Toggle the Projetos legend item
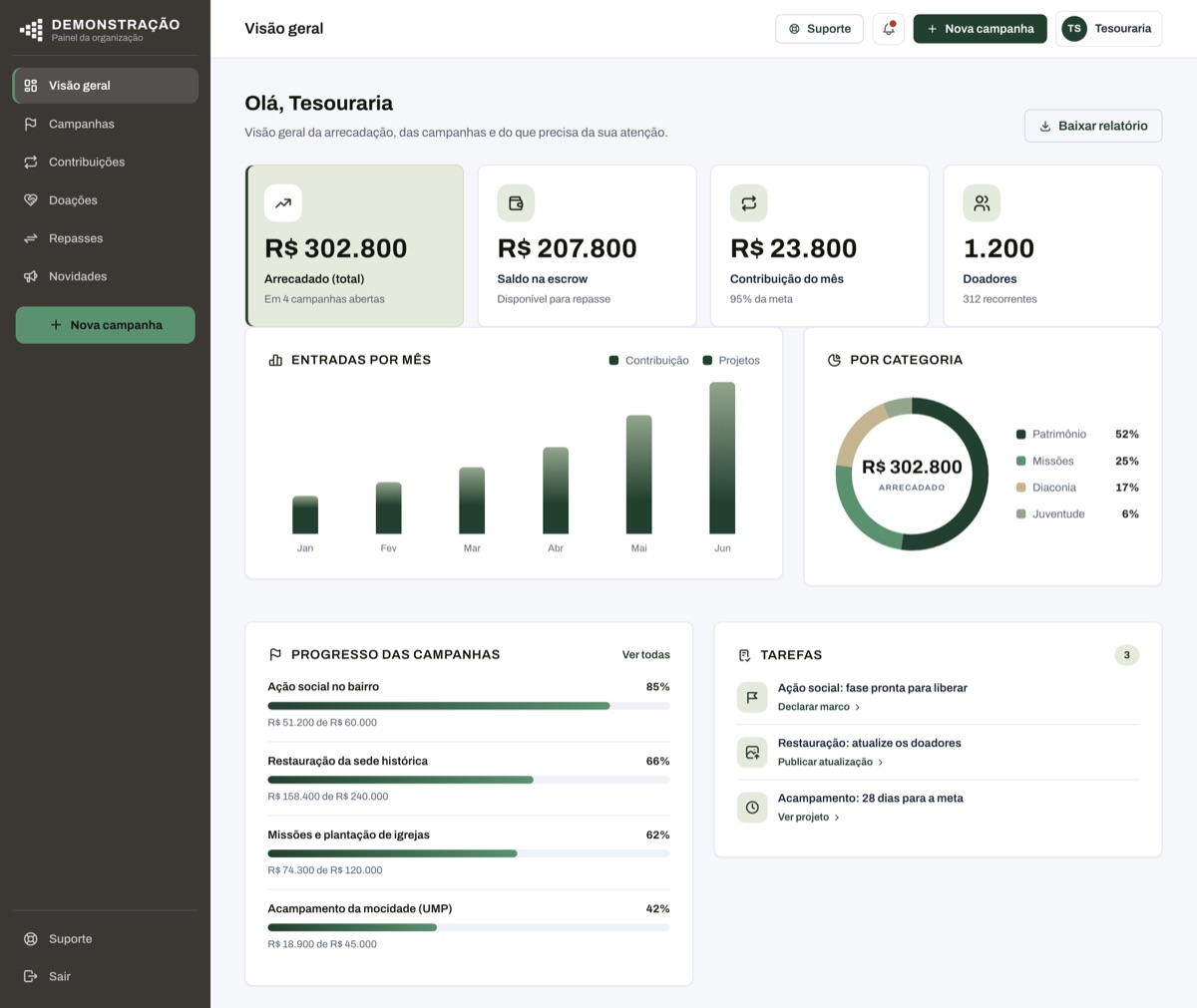This screenshot has height=1008, width=1197. tap(731, 361)
